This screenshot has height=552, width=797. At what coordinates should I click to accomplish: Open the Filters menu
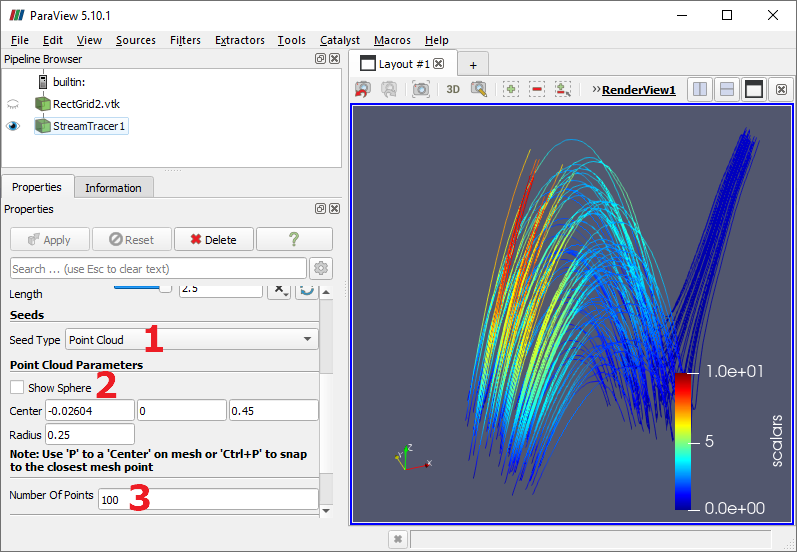[x=185, y=40]
